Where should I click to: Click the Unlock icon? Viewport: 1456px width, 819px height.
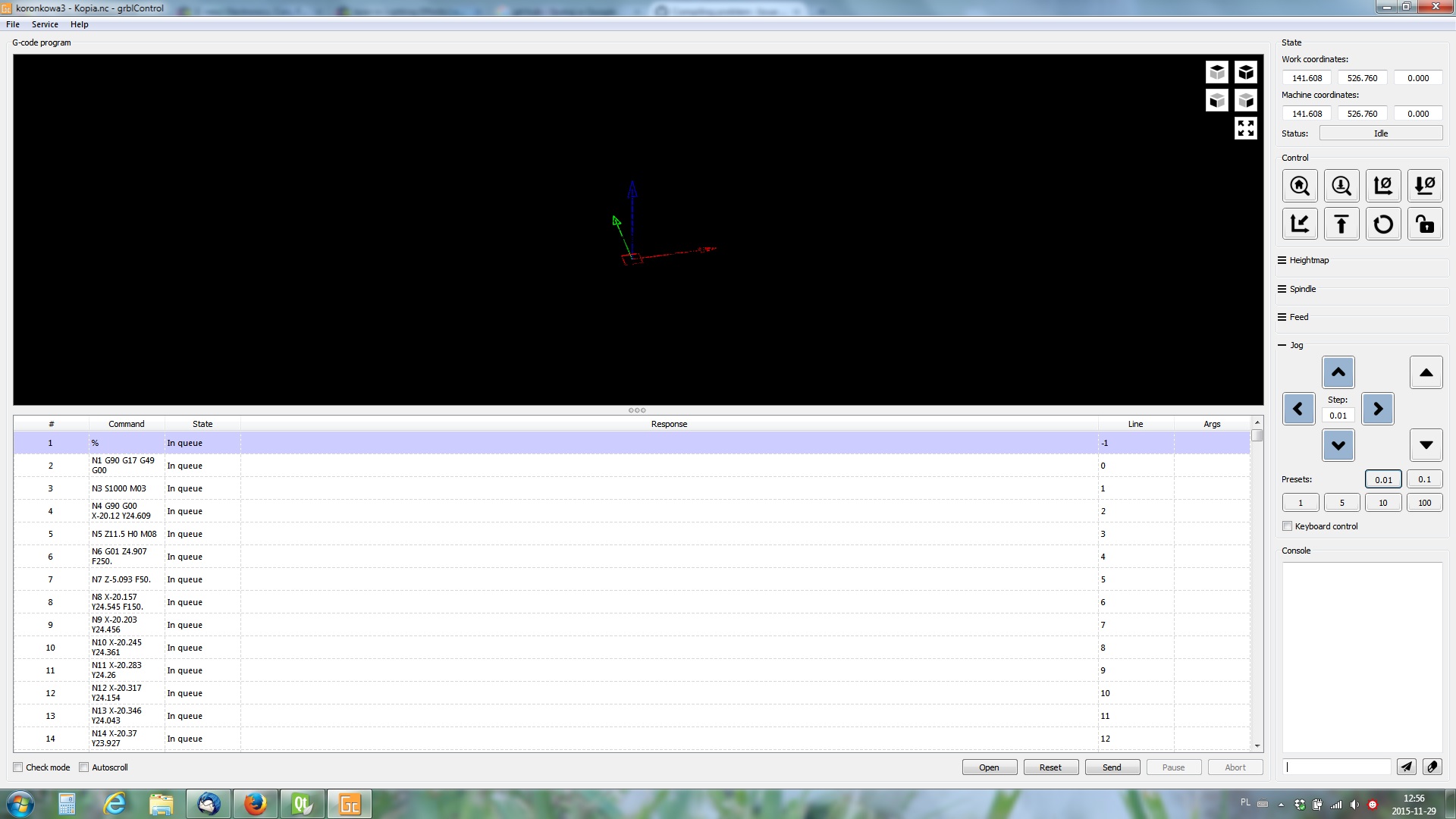pos(1425,224)
